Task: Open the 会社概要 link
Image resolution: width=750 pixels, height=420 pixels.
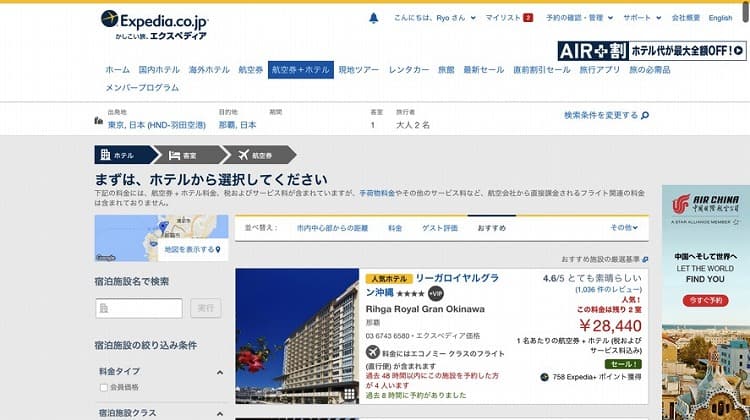Action: [685, 18]
